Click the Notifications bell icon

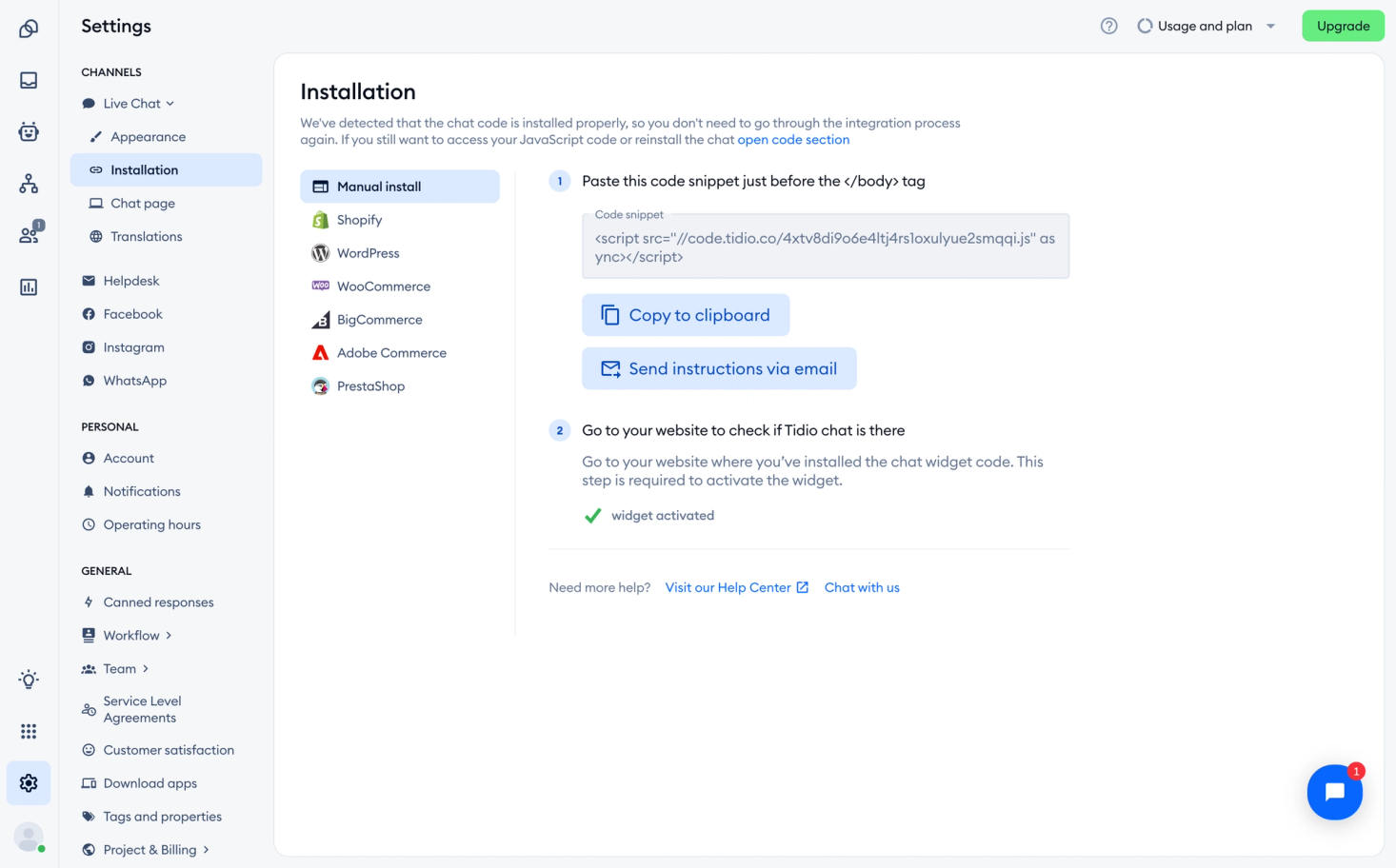pyautogui.click(x=89, y=491)
